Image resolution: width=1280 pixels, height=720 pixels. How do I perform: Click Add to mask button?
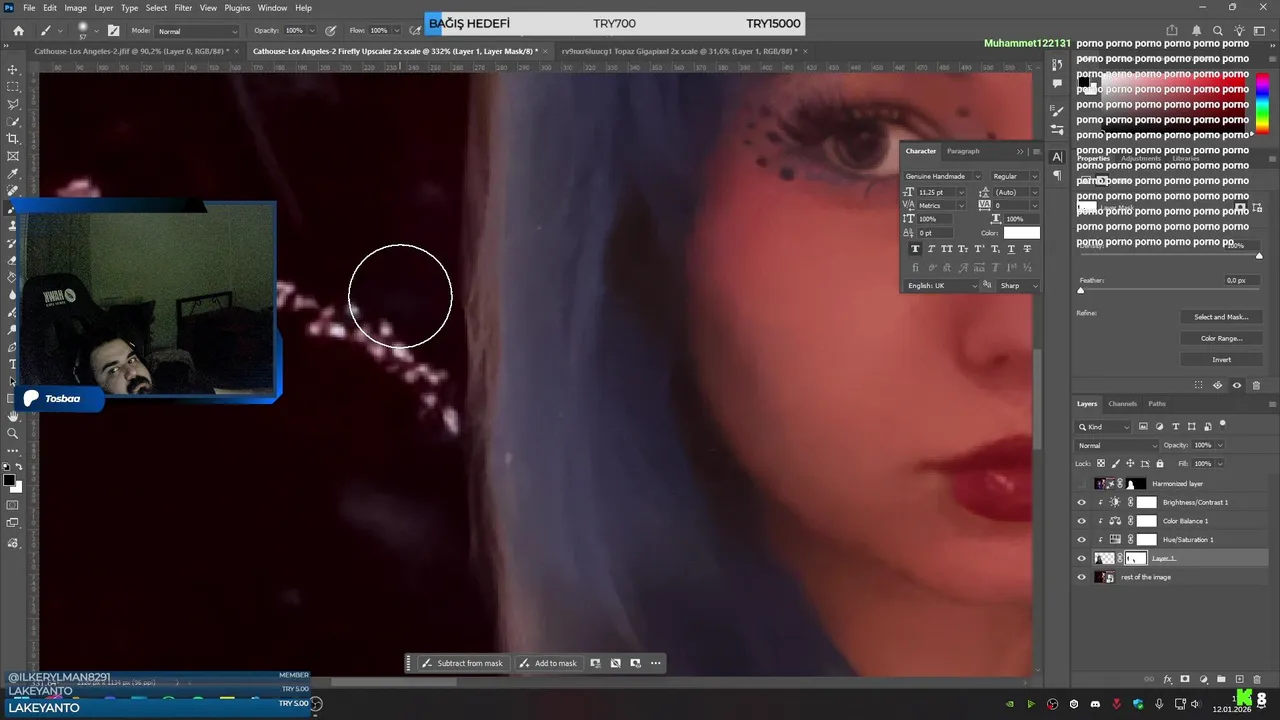549,663
